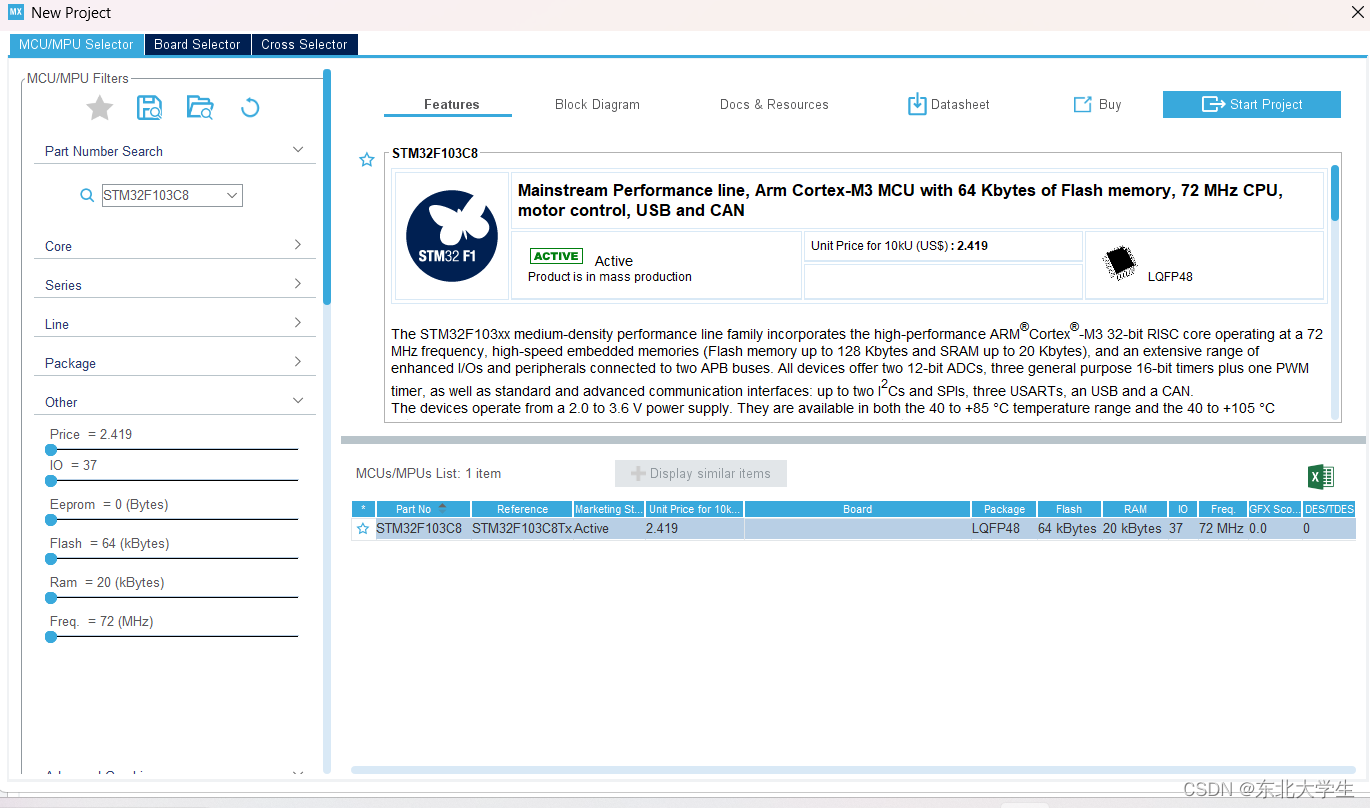
Task: Click the RAM column header
Action: point(1135,509)
